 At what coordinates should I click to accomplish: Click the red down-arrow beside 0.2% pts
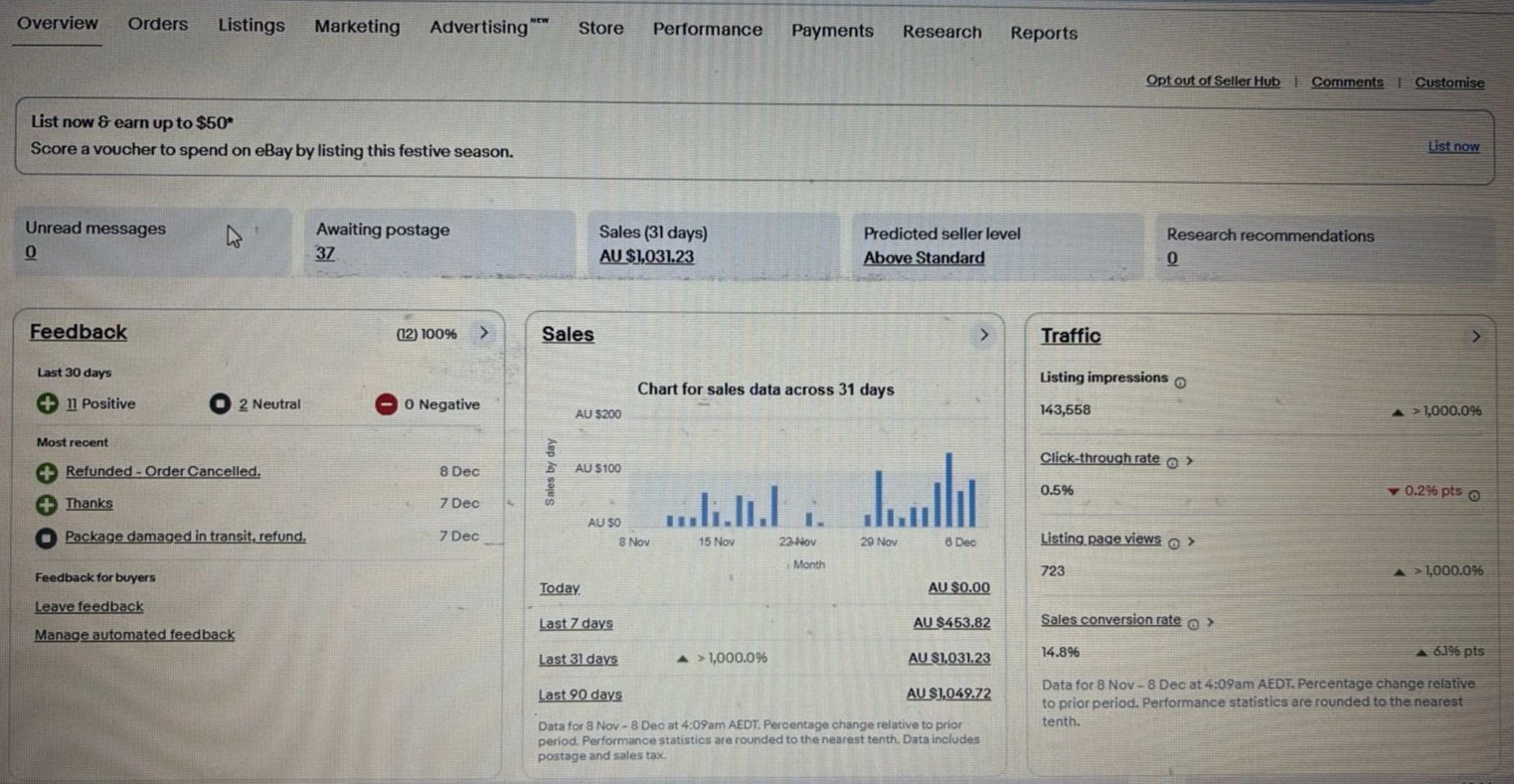1395,491
